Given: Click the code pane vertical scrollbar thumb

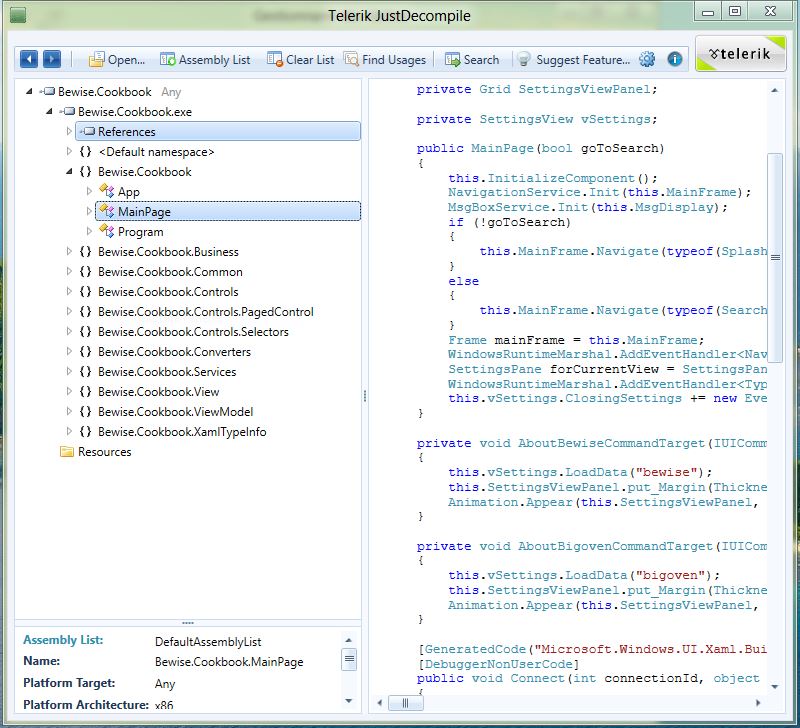Looking at the screenshot, I should click(775, 257).
